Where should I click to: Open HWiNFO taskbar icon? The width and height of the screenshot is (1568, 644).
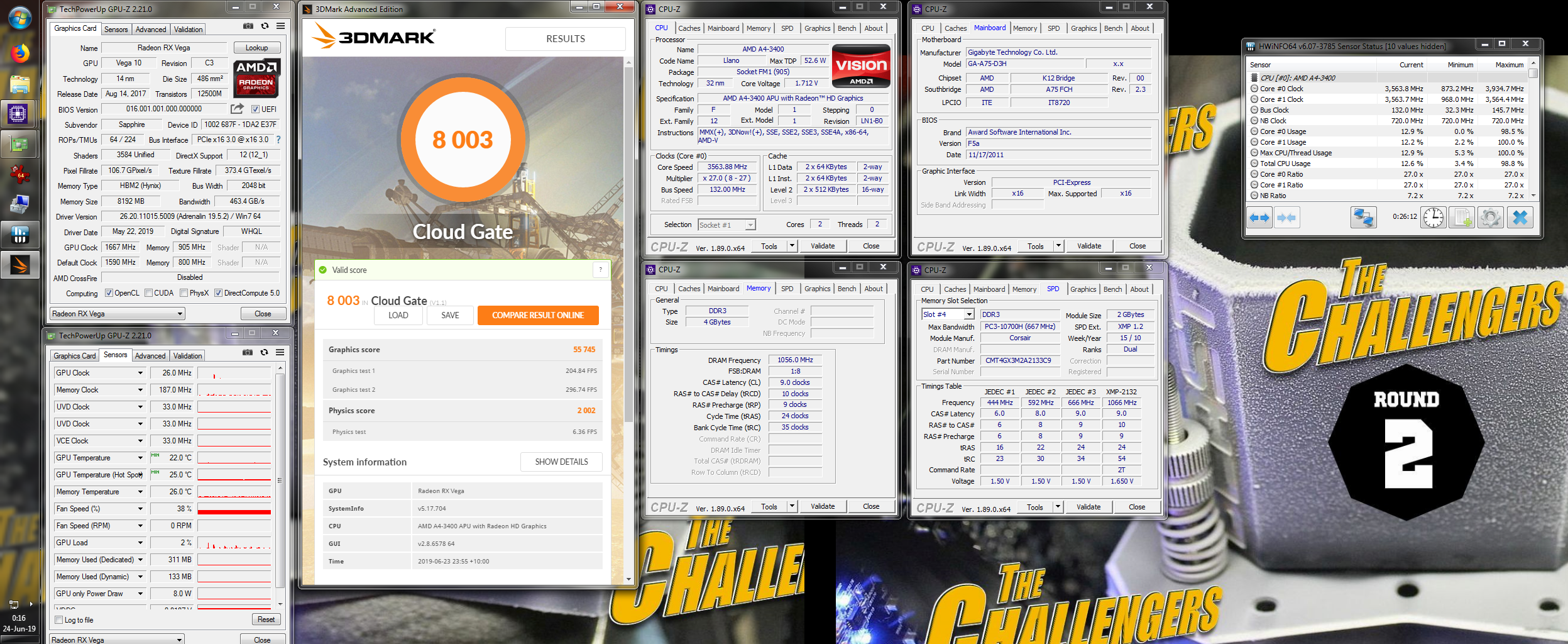tap(19, 235)
